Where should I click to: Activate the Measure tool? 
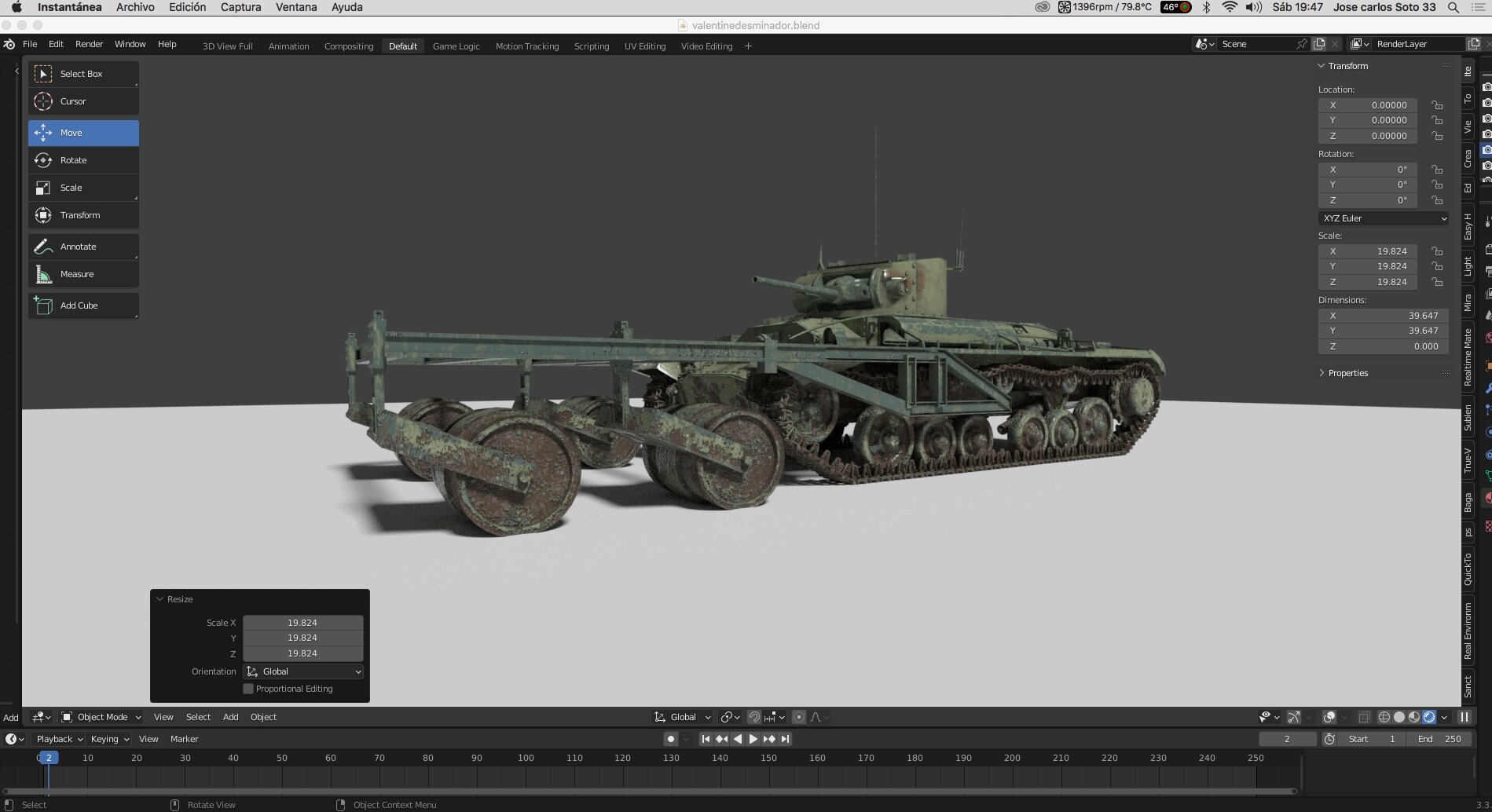pos(83,274)
